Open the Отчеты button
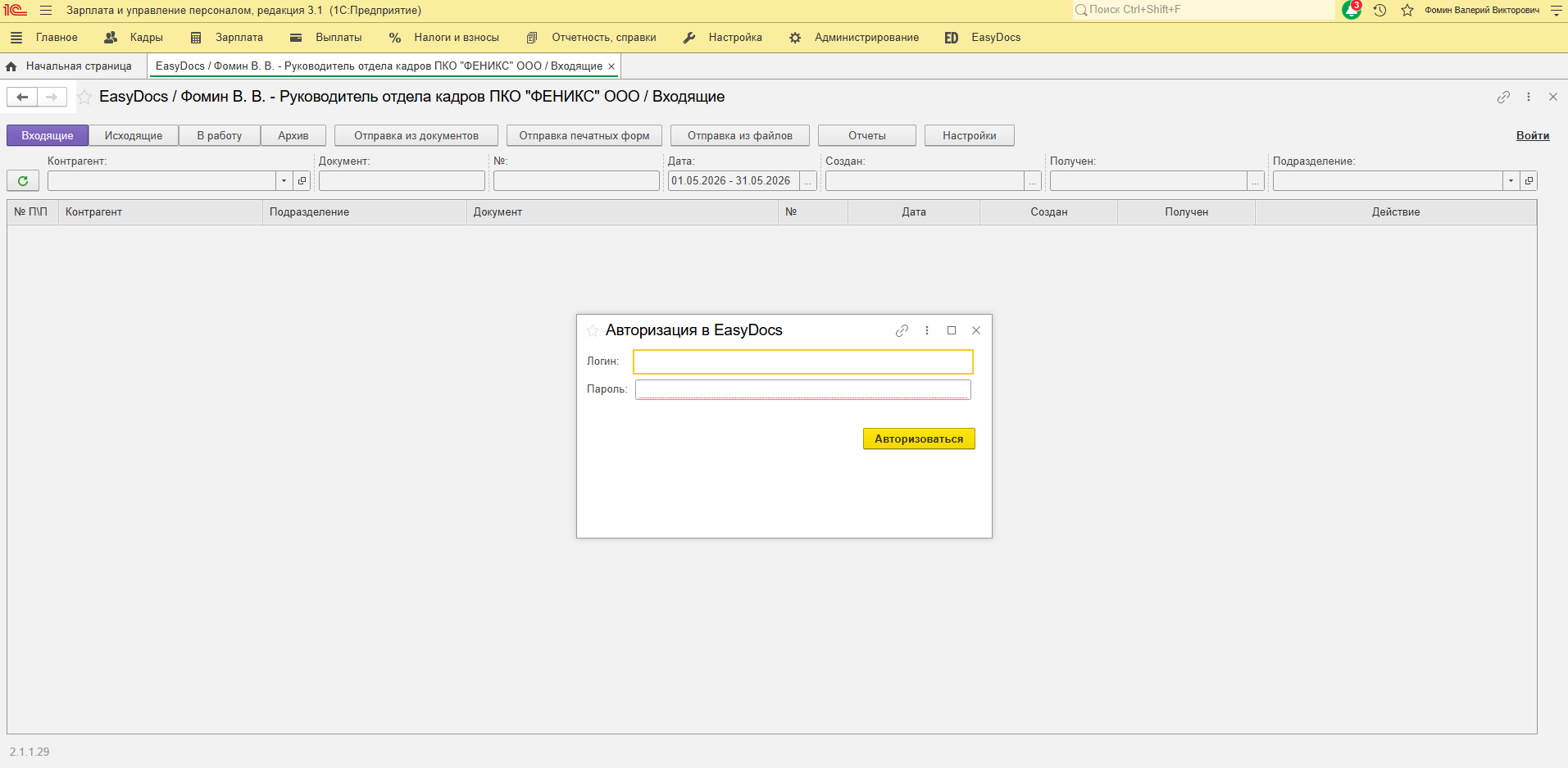 (867, 136)
